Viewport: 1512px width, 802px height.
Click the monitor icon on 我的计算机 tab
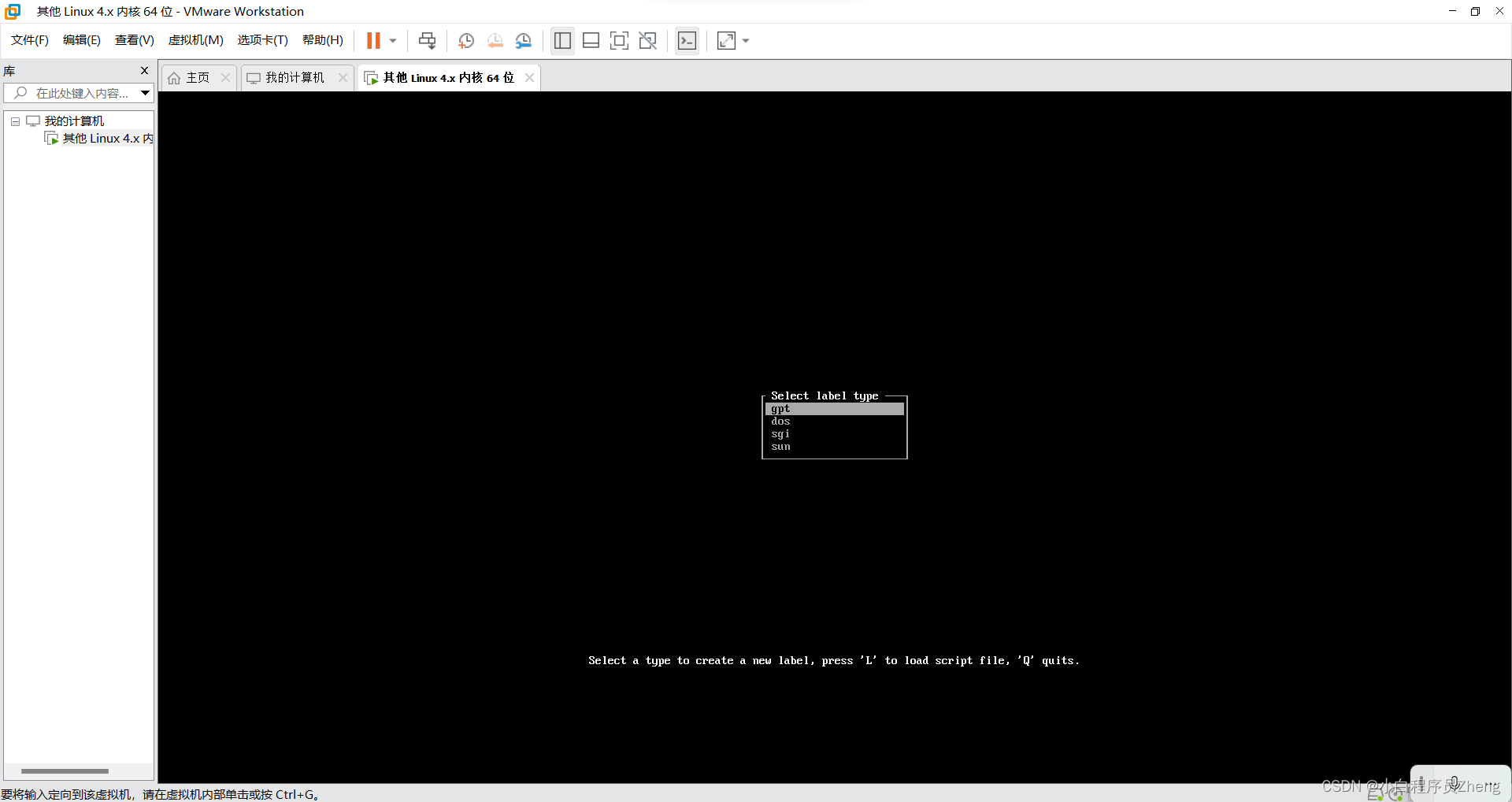[254, 78]
